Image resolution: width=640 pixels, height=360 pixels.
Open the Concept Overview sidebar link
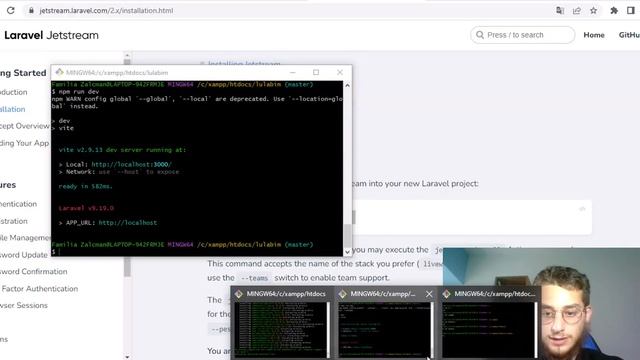click(x=24, y=126)
